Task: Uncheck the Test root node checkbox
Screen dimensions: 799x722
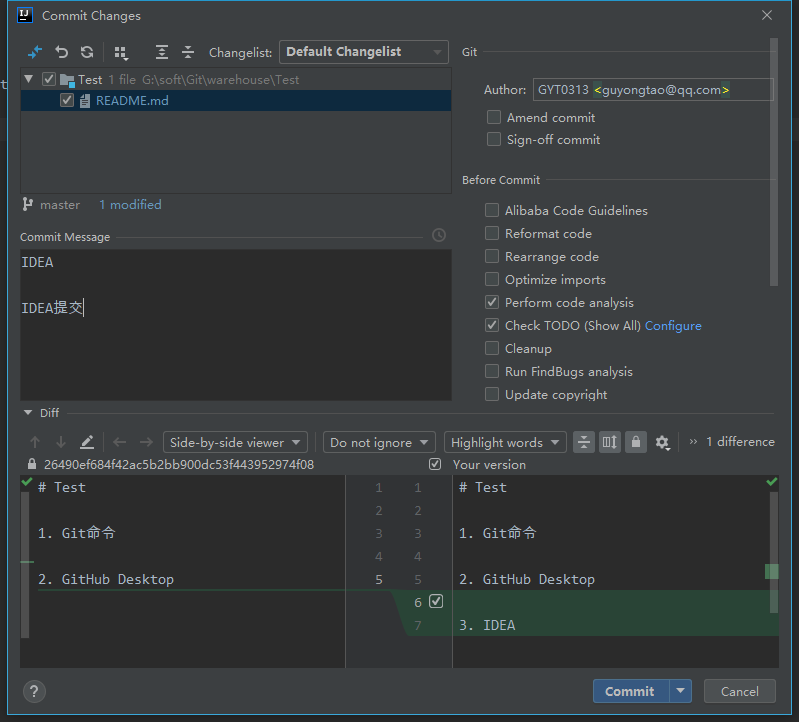Action: (48, 79)
